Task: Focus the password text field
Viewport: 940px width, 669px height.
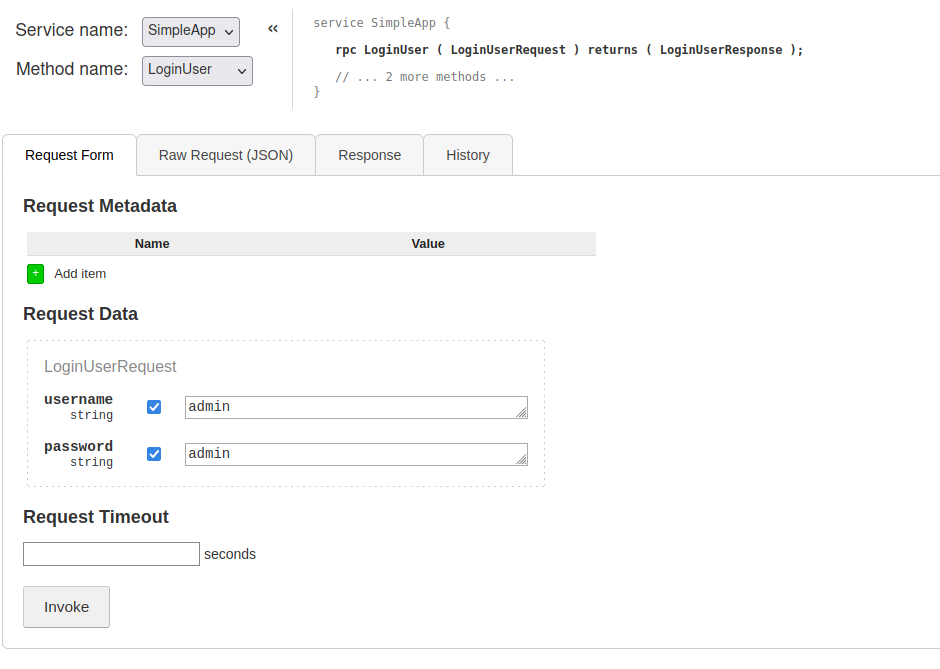Action: point(350,454)
